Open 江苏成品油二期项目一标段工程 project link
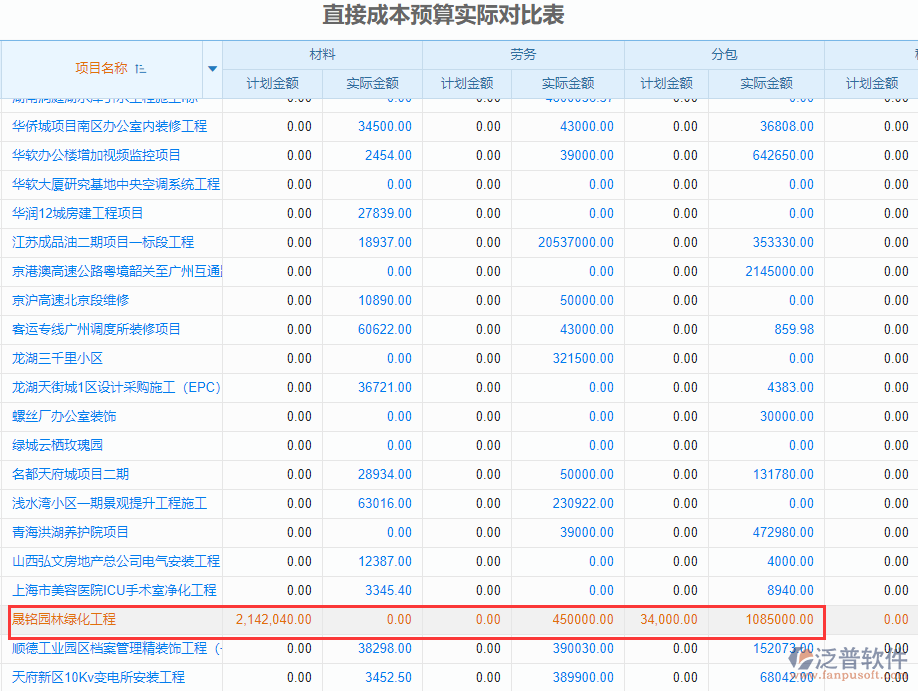This screenshot has height=691, width=918. pos(103,242)
